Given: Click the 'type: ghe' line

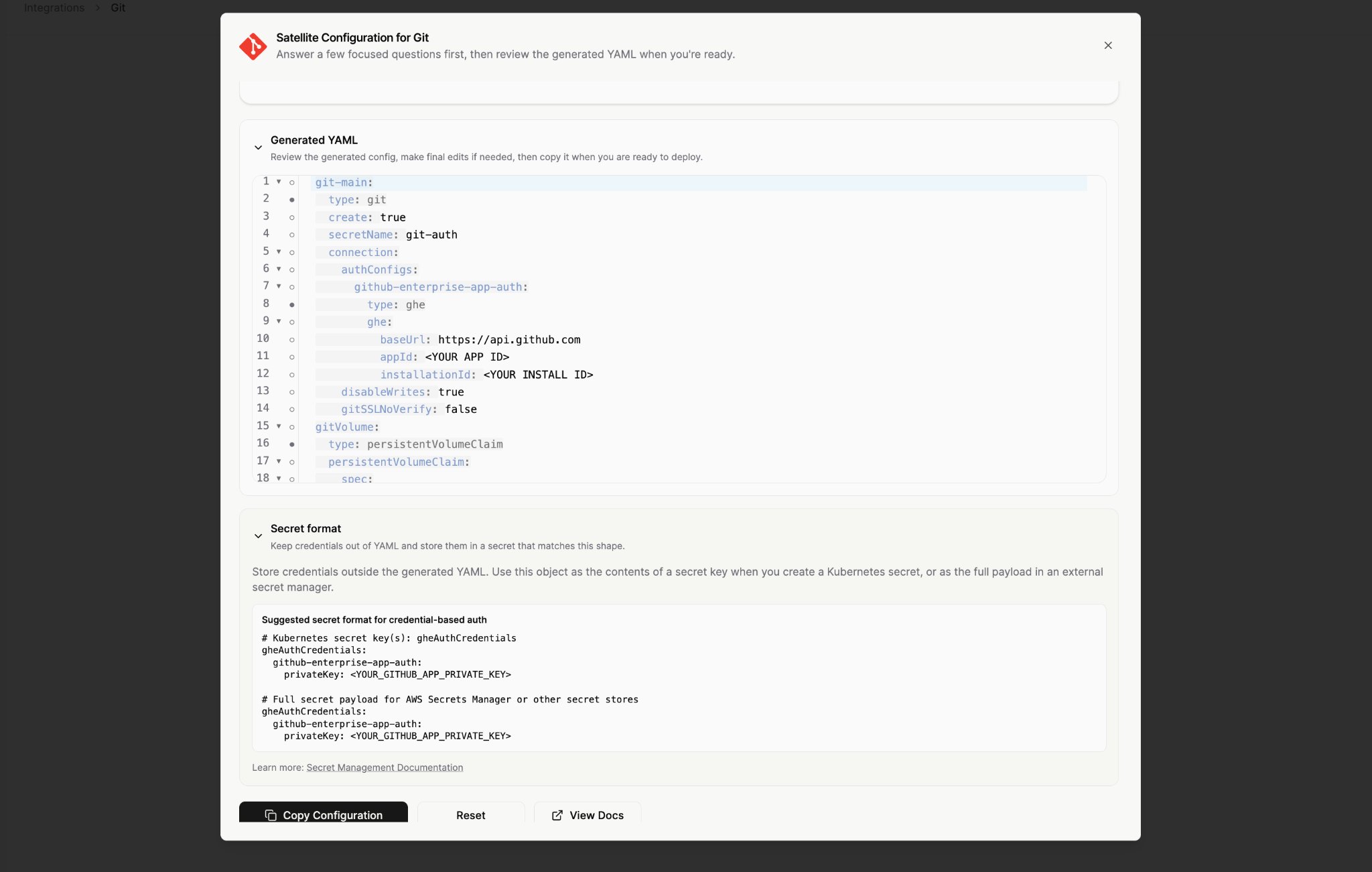Looking at the screenshot, I should pyautogui.click(x=396, y=304).
